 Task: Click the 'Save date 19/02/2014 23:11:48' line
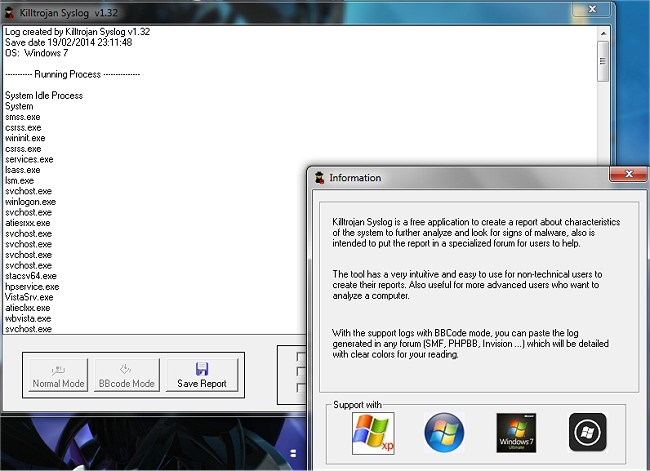(69, 42)
